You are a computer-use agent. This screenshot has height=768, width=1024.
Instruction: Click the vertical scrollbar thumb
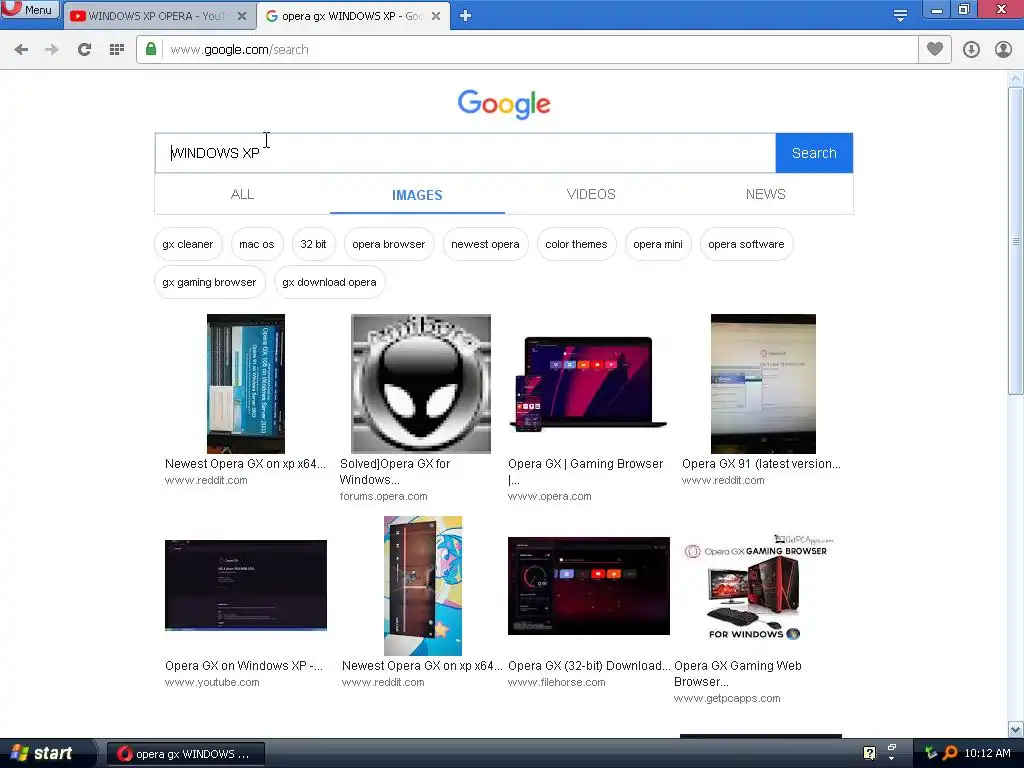(x=1016, y=241)
